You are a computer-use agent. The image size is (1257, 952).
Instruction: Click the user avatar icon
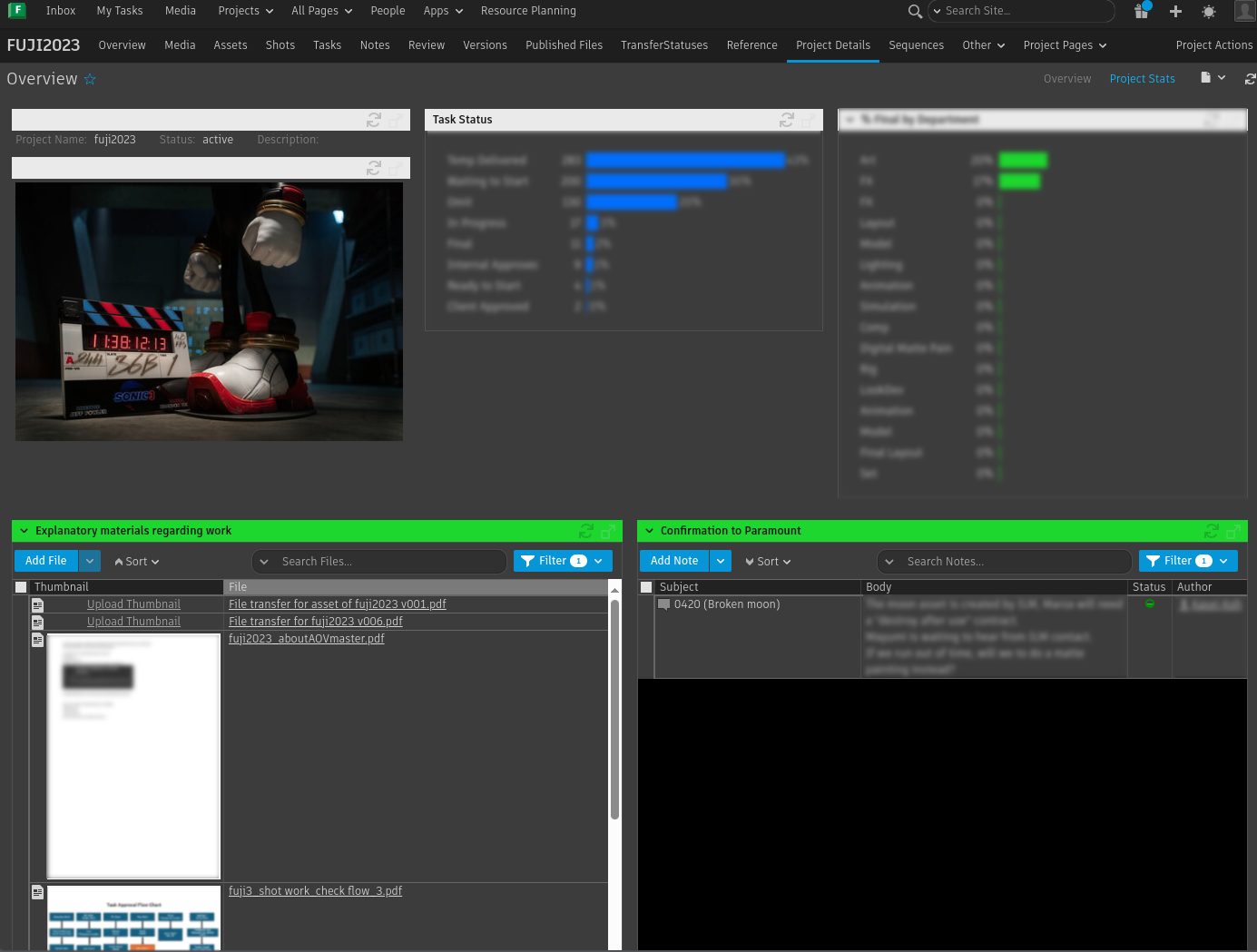click(x=1244, y=11)
